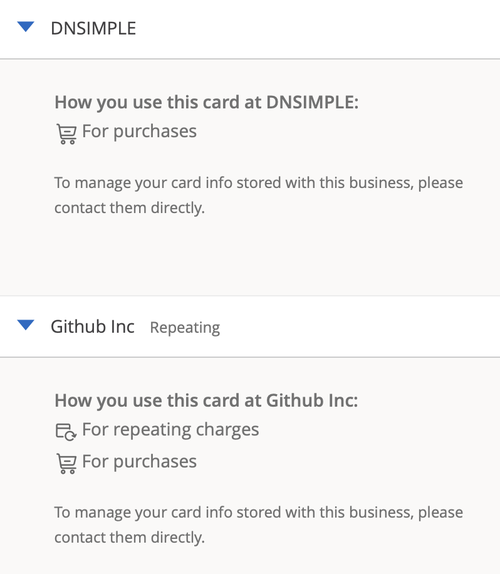Click the DNSIMPLE merchant name header

point(93,28)
